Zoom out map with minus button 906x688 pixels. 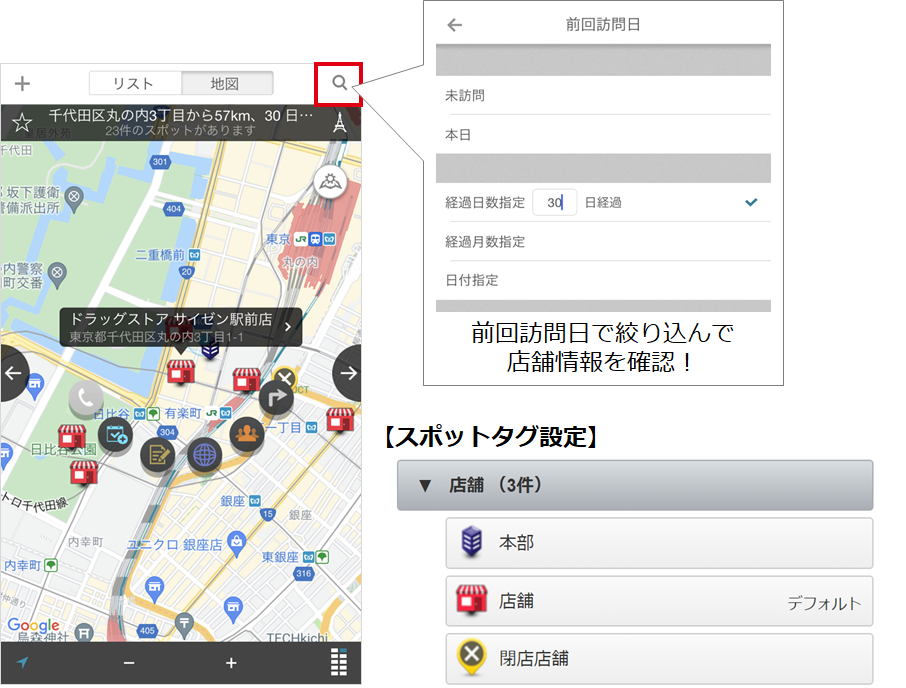(129, 663)
